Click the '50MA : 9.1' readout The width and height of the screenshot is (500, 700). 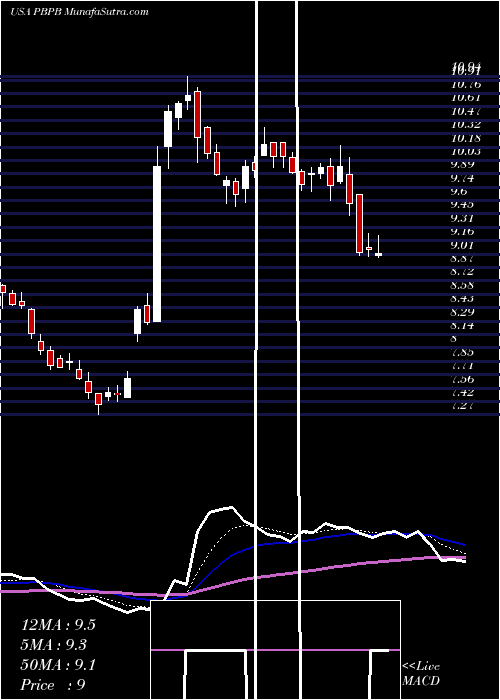click(x=58, y=665)
